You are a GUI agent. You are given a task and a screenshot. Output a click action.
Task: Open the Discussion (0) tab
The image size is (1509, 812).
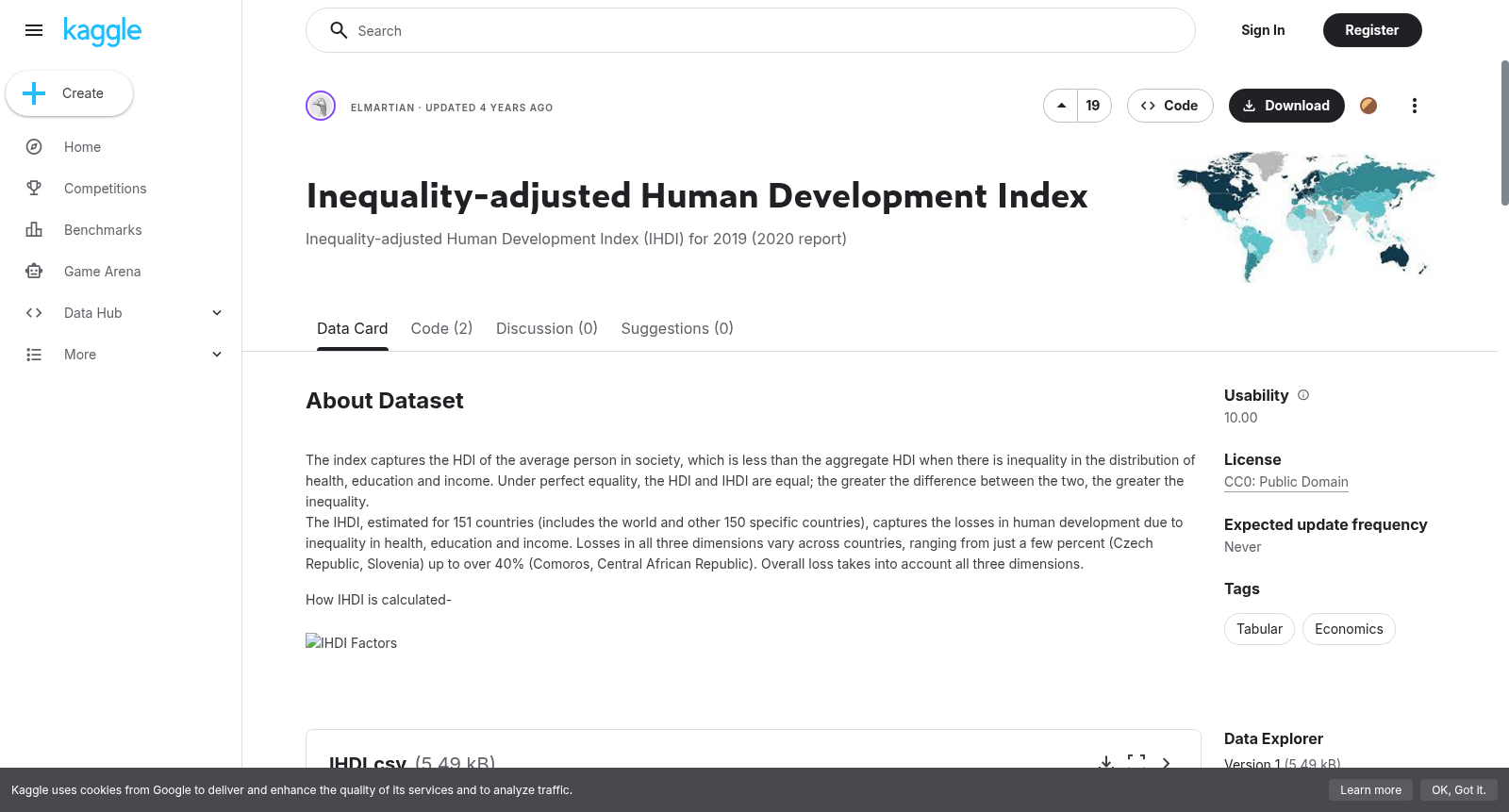(547, 328)
